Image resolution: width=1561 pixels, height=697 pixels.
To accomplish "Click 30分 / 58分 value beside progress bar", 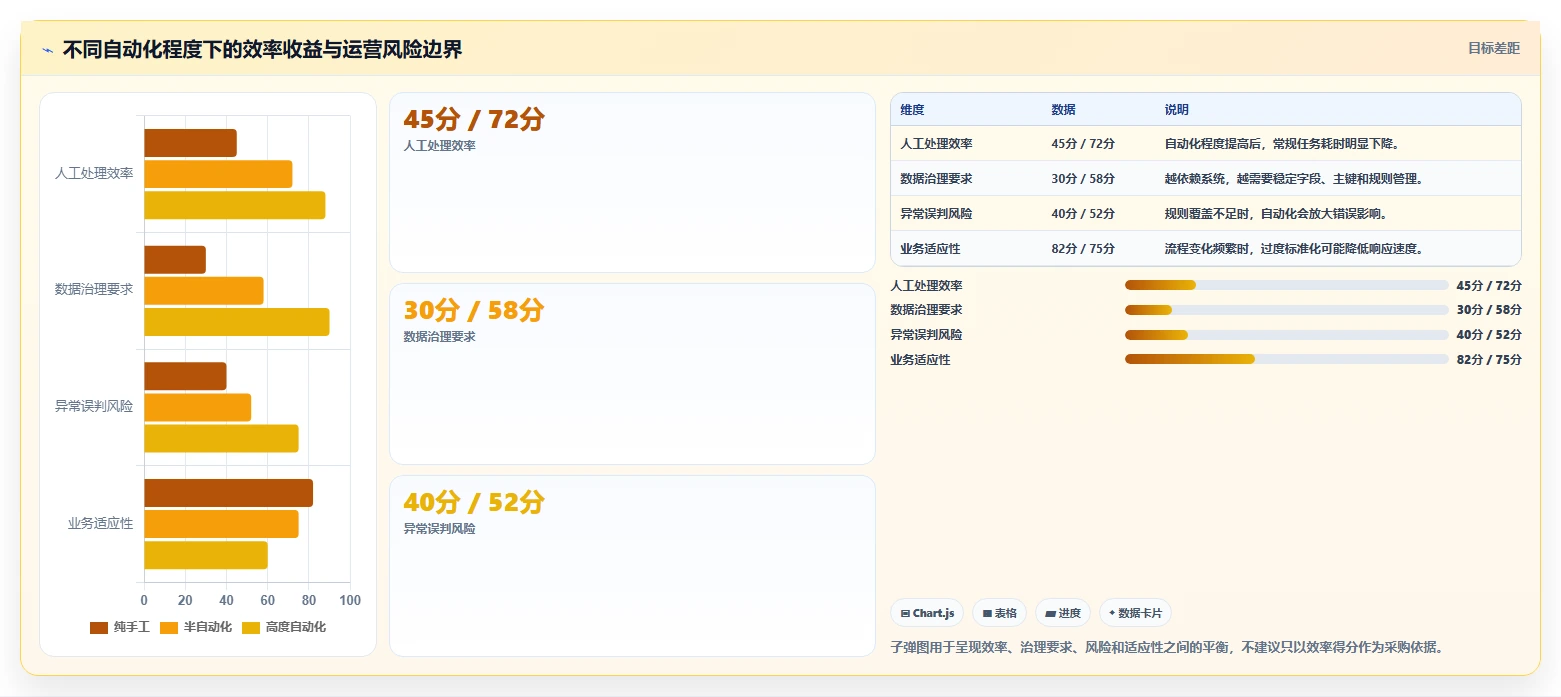I will tap(1489, 310).
